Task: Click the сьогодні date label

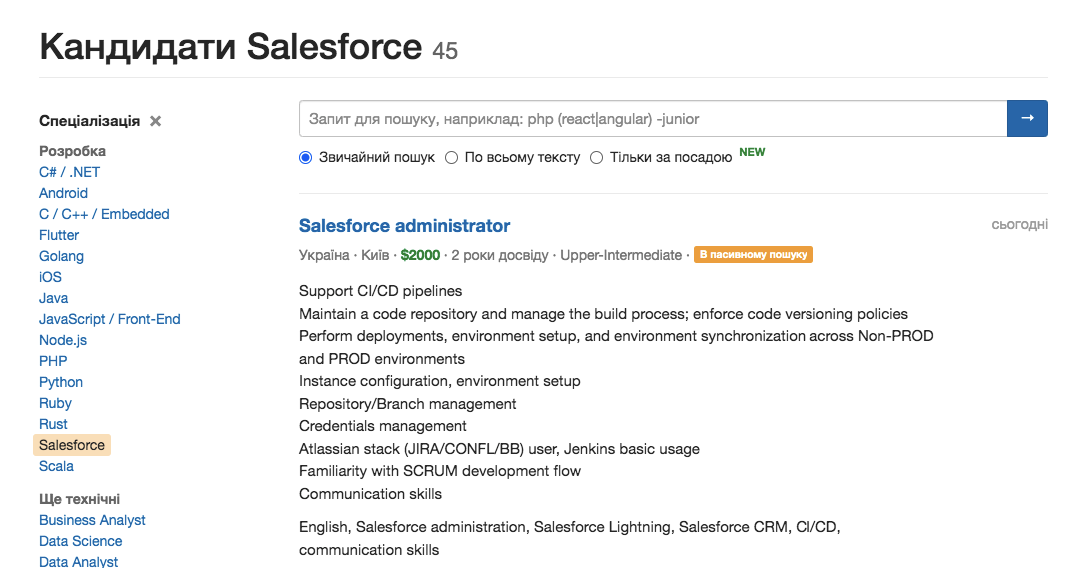Action: click(1019, 225)
